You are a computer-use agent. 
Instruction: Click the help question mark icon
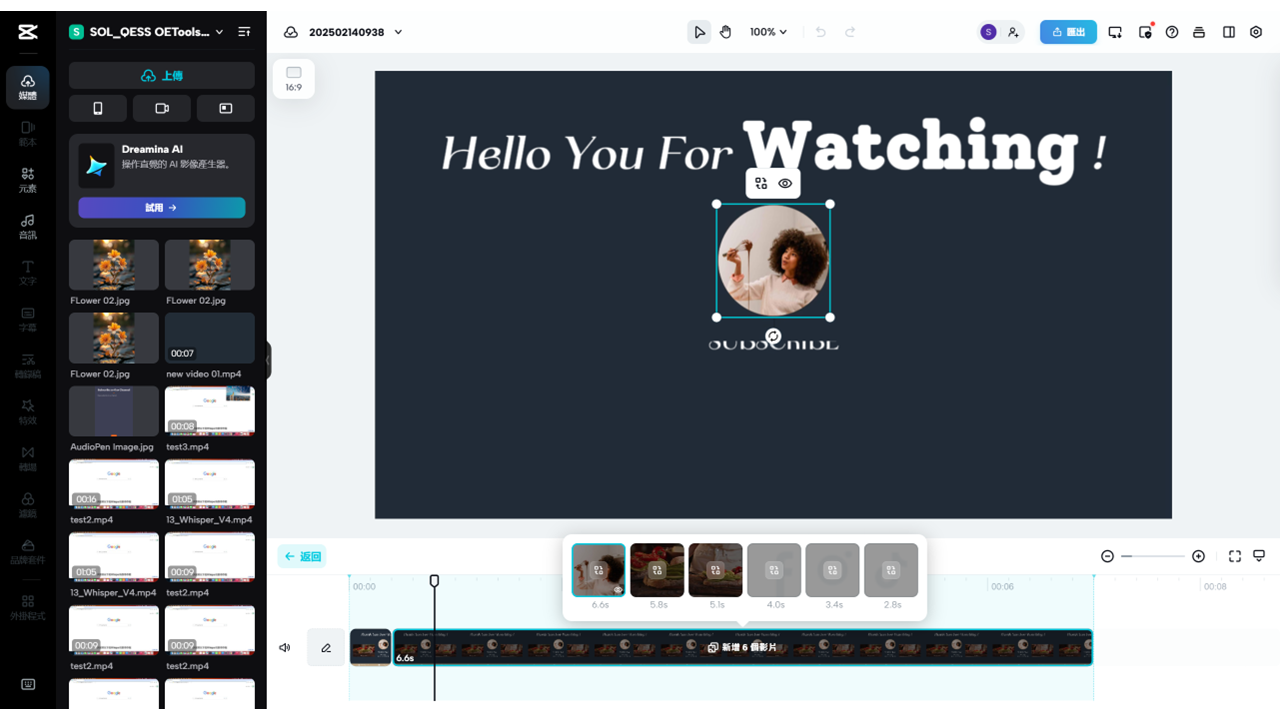(x=1172, y=32)
